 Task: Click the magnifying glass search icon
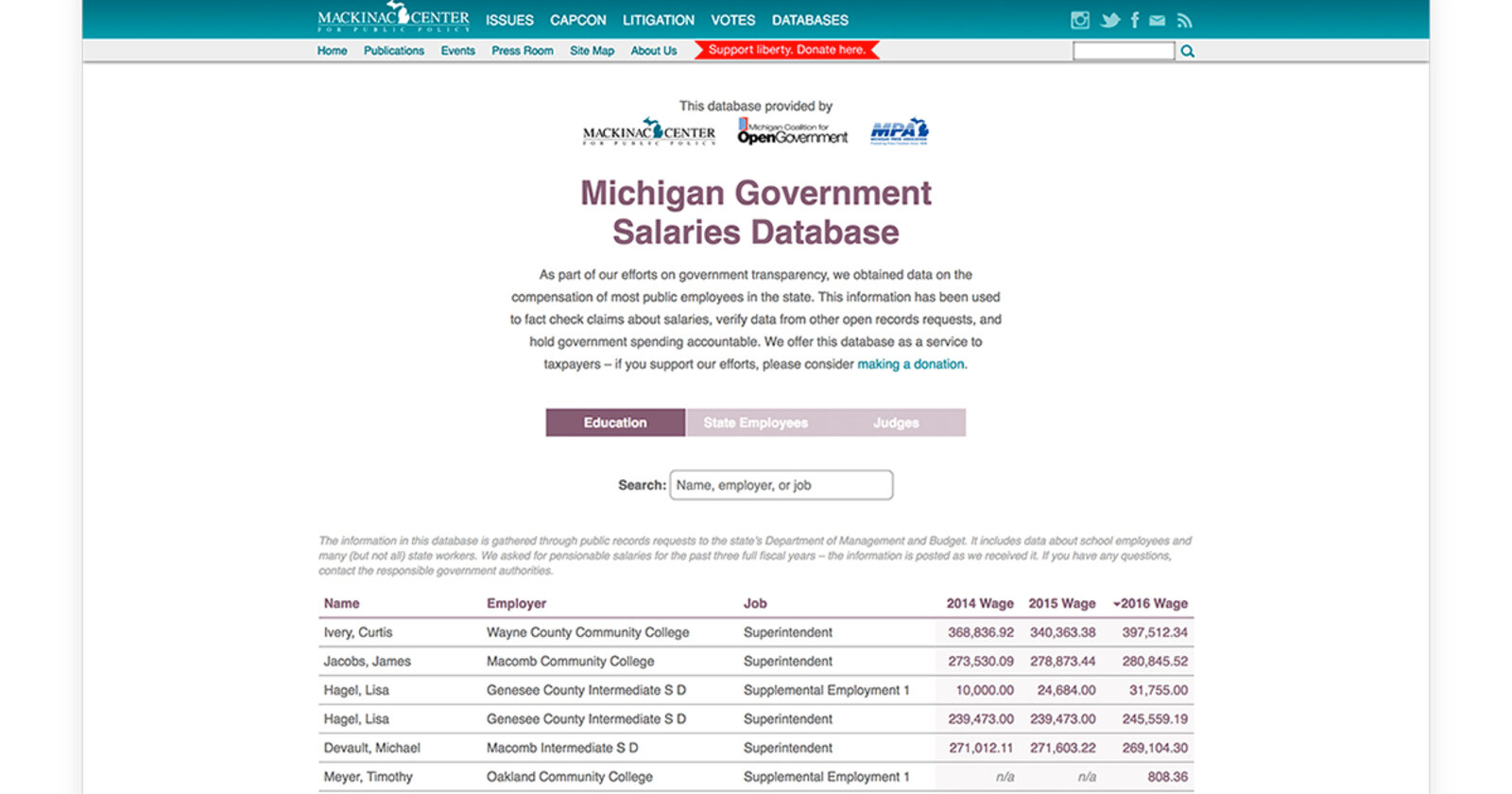(1188, 51)
